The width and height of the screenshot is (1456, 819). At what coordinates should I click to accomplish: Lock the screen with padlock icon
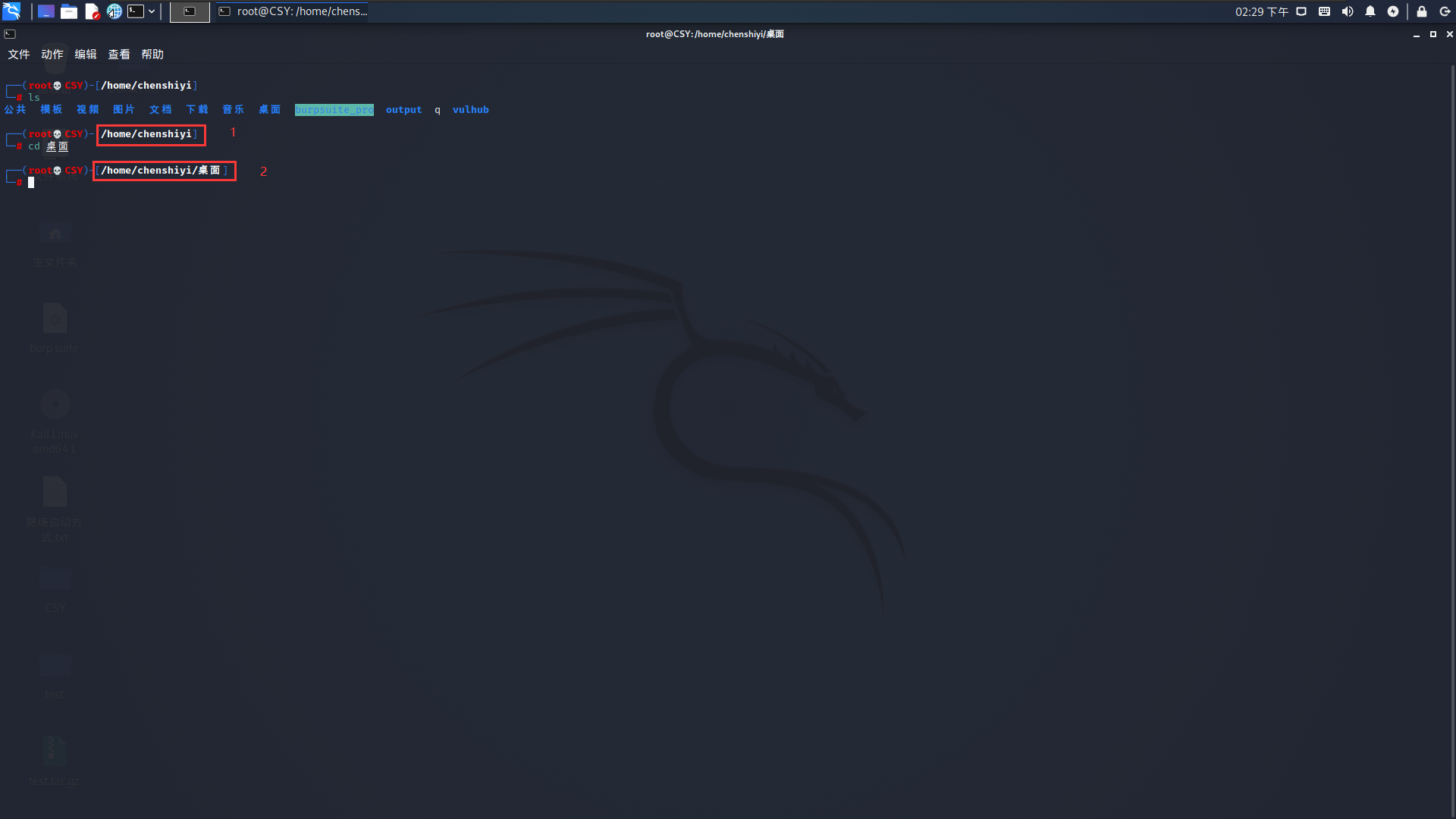[x=1422, y=11]
